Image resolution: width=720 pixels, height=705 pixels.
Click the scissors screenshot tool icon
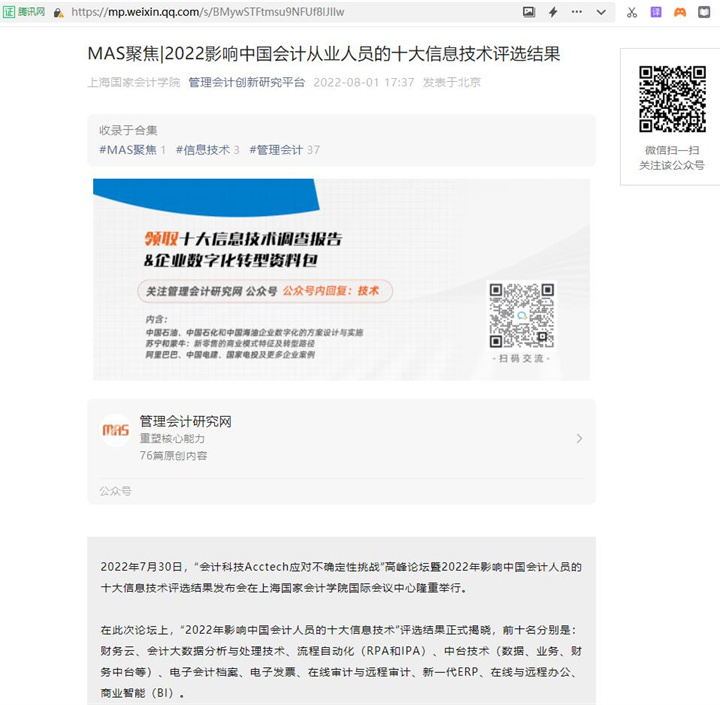[631, 12]
